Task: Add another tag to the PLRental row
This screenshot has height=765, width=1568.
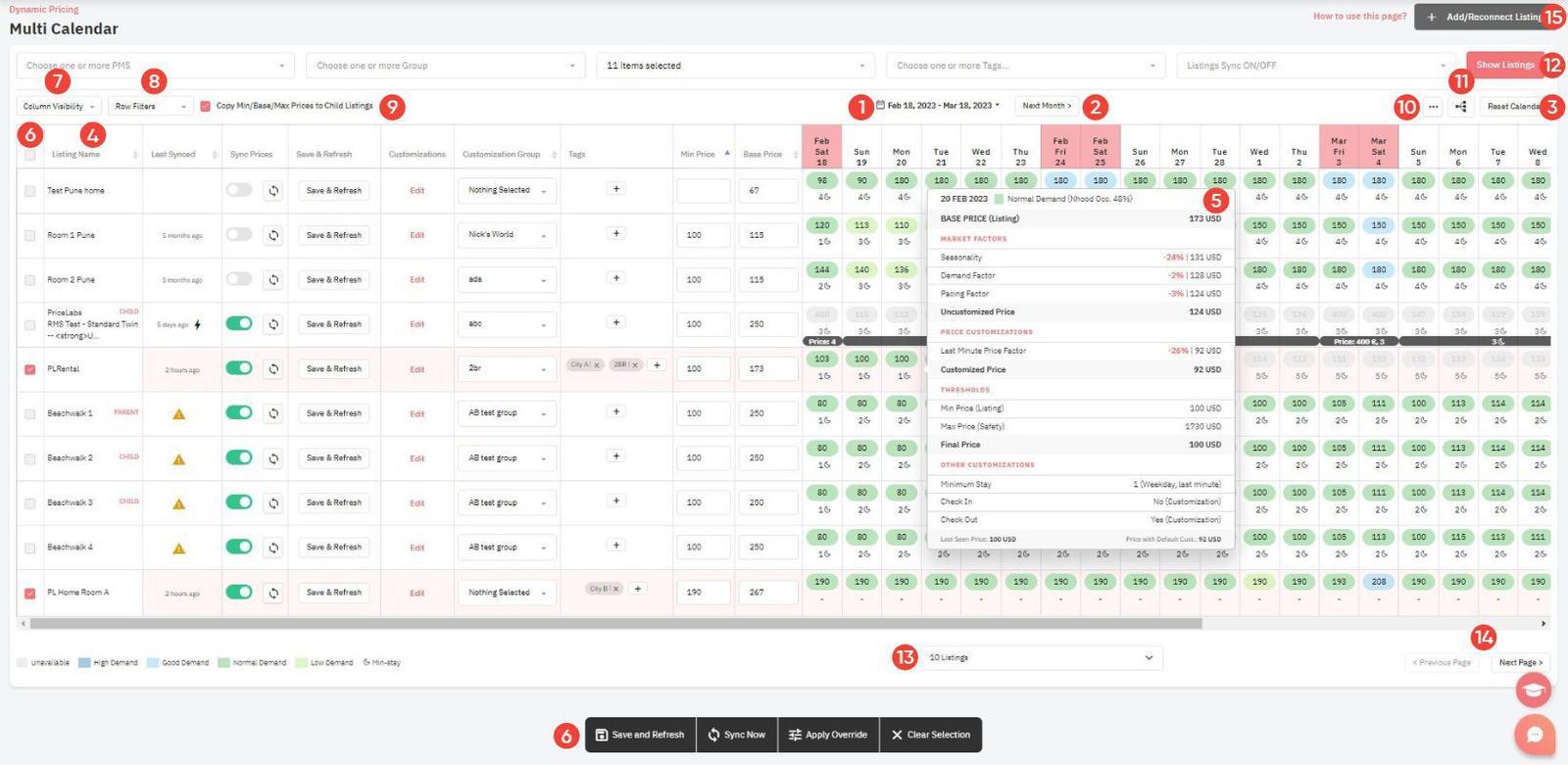Action: pyautogui.click(x=657, y=365)
